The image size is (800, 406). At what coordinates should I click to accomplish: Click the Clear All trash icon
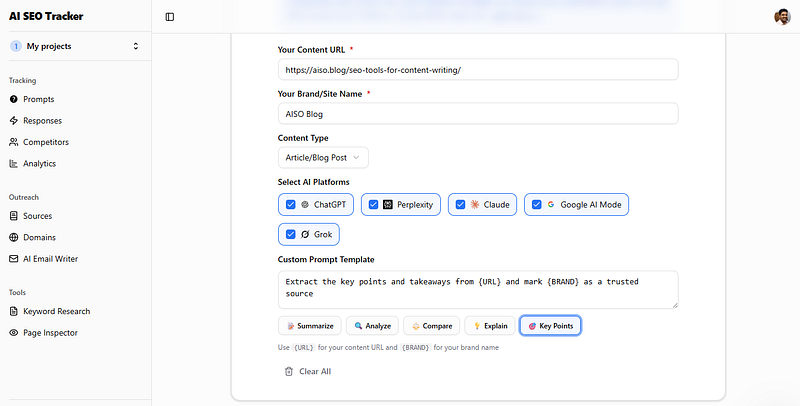click(289, 371)
